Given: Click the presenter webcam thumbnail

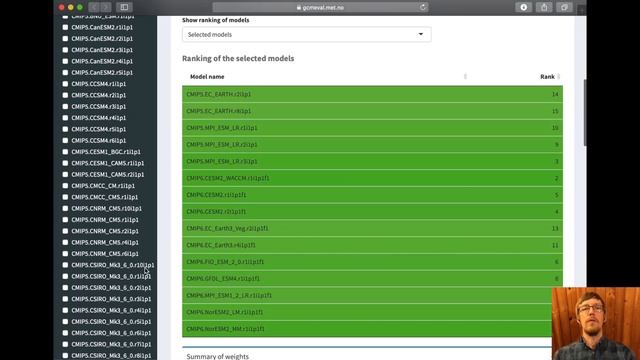Looking at the screenshot, I should (x=596, y=324).
